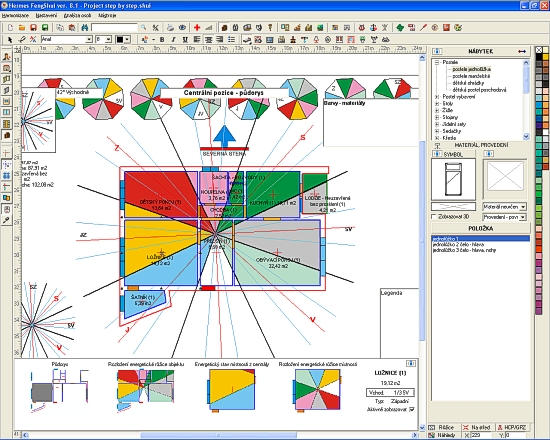Open the Harmonizace menu
550x440 pixels.
[15, 15]
